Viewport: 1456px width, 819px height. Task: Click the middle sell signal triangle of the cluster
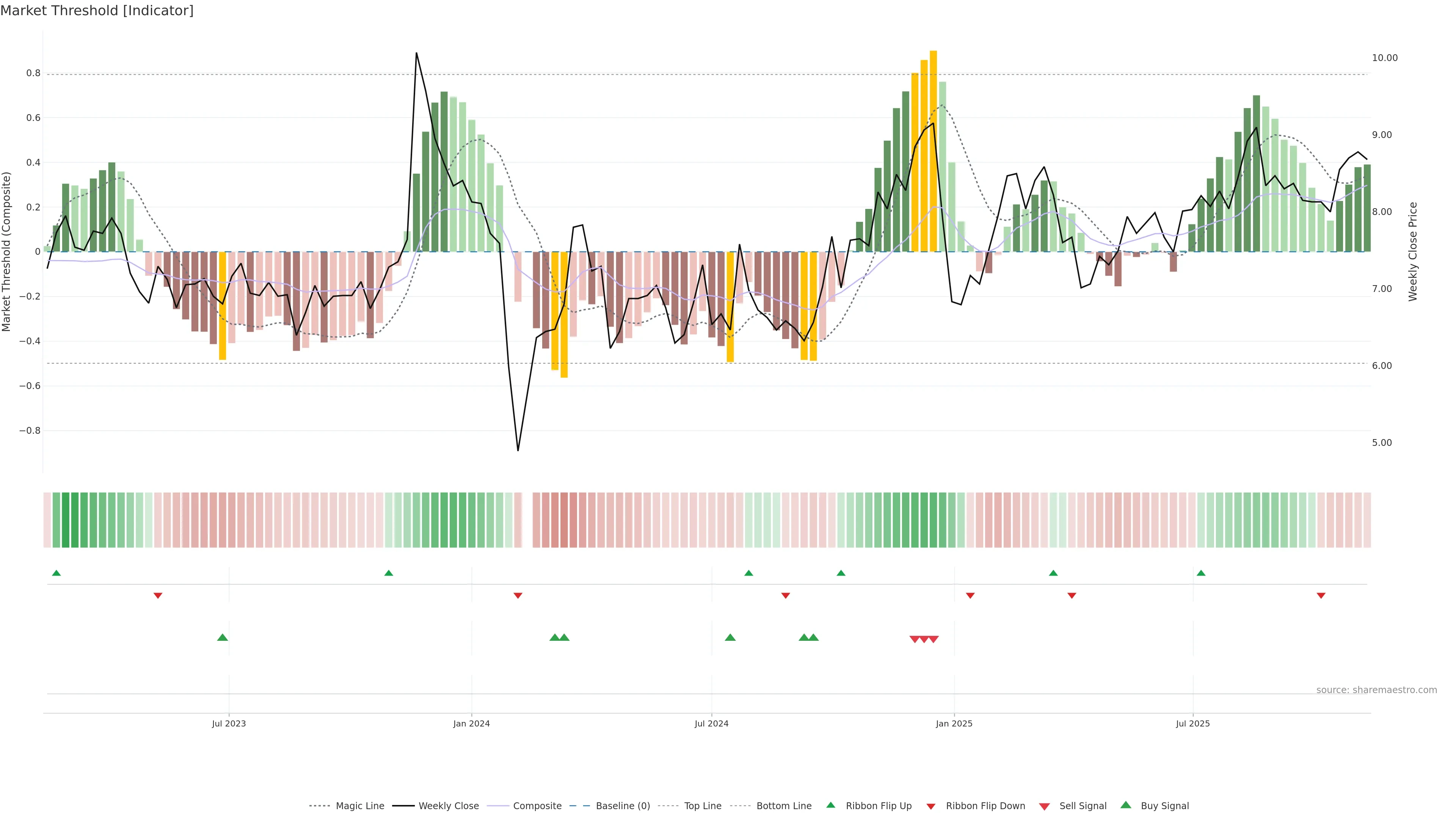click(x=924, y=639)
